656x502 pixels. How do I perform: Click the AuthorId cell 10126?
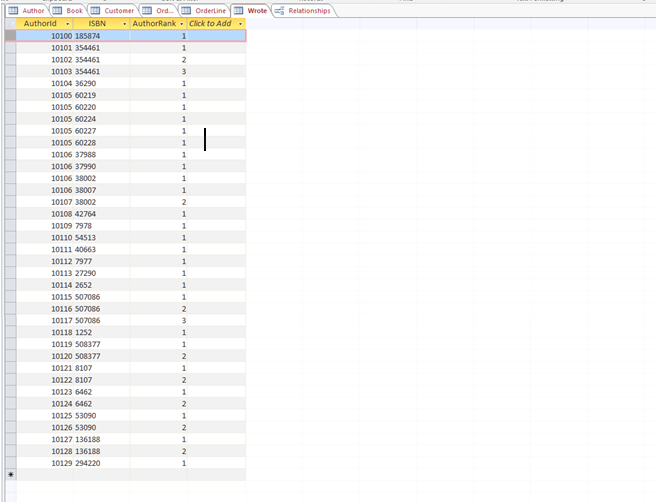click(x=45, y=428)
